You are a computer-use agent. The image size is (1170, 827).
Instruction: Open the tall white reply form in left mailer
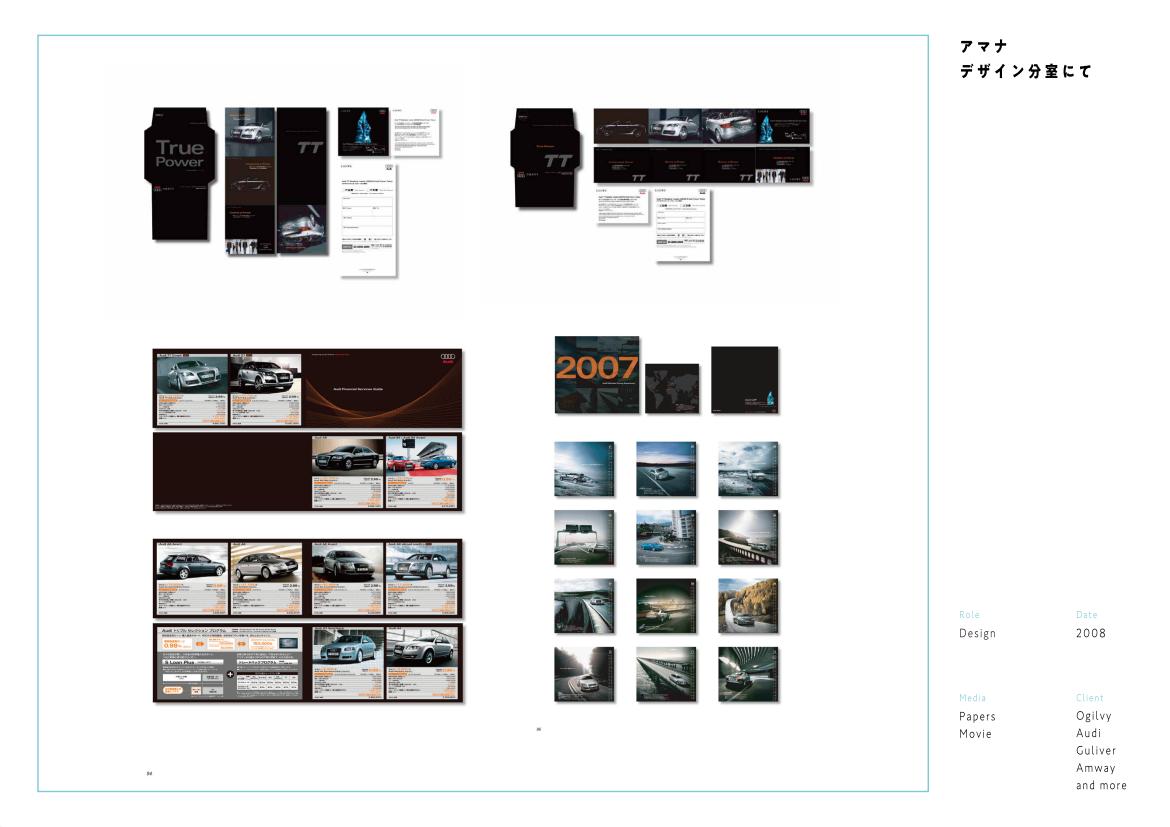pos(369,220)
